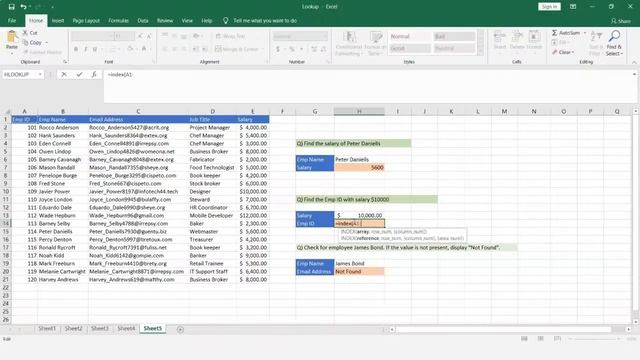
Task: Click the Paste clipboard icon
Action: pyautogui.click(x=12, y=37)
